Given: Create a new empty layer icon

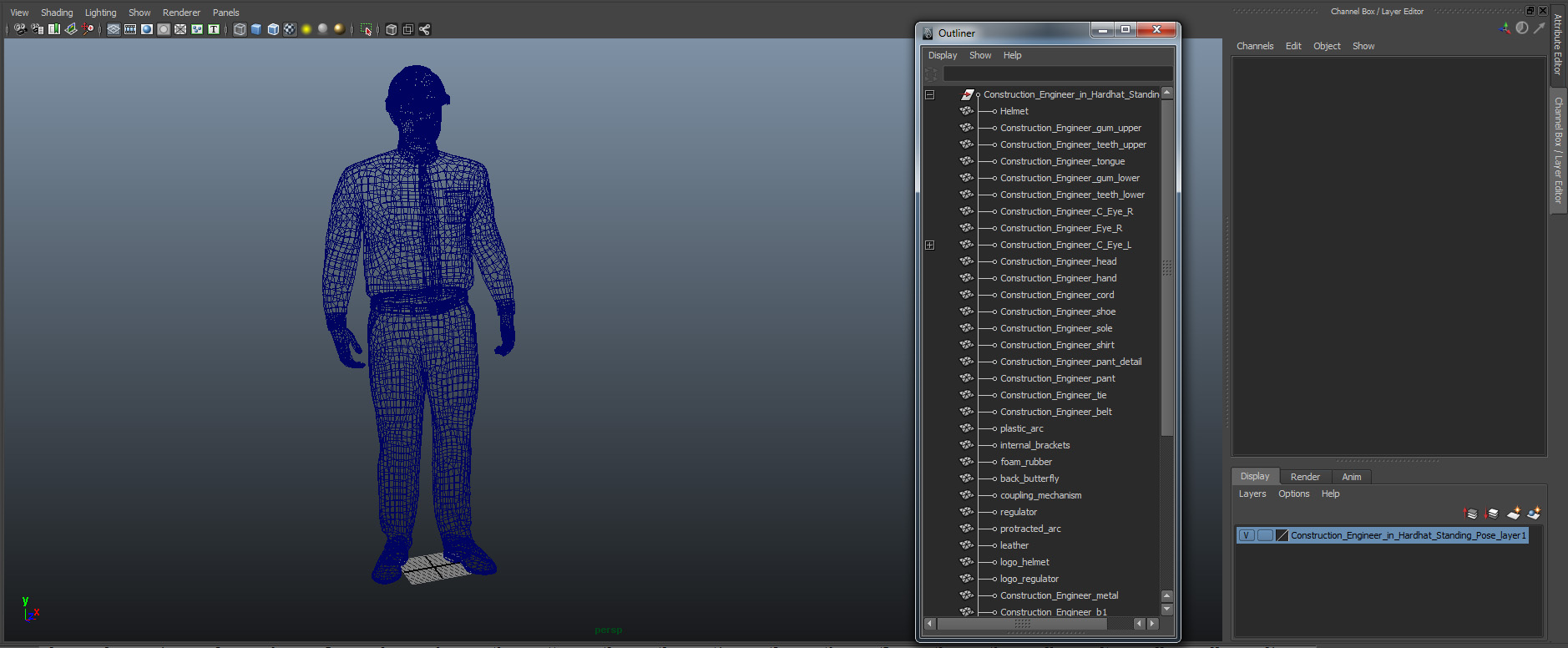Looking at the screenshot, I should pos(1513,514).
